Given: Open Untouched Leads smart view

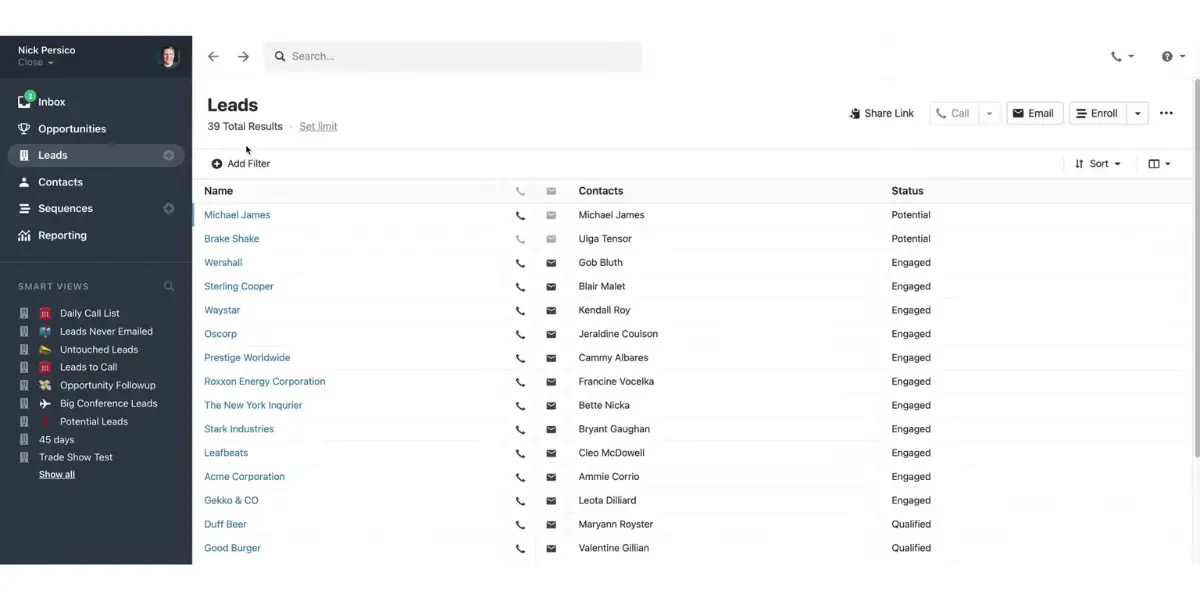Looking at the screenshot, I should [x=99, y=350].
